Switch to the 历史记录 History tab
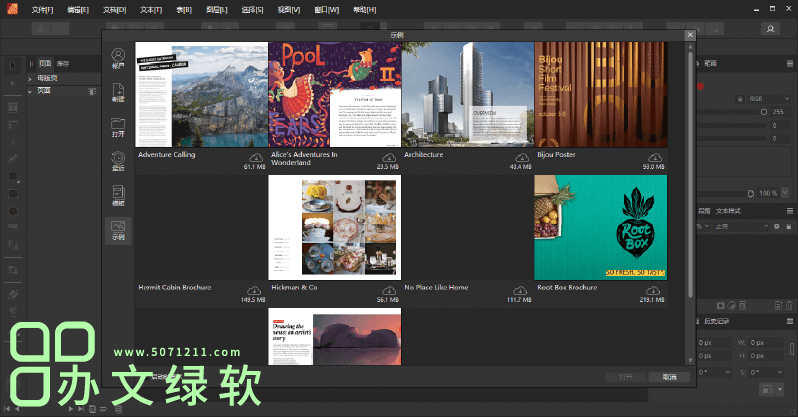The width and height of the screenshot is (798, 418). pyautogui.click(x=717, y=321)
